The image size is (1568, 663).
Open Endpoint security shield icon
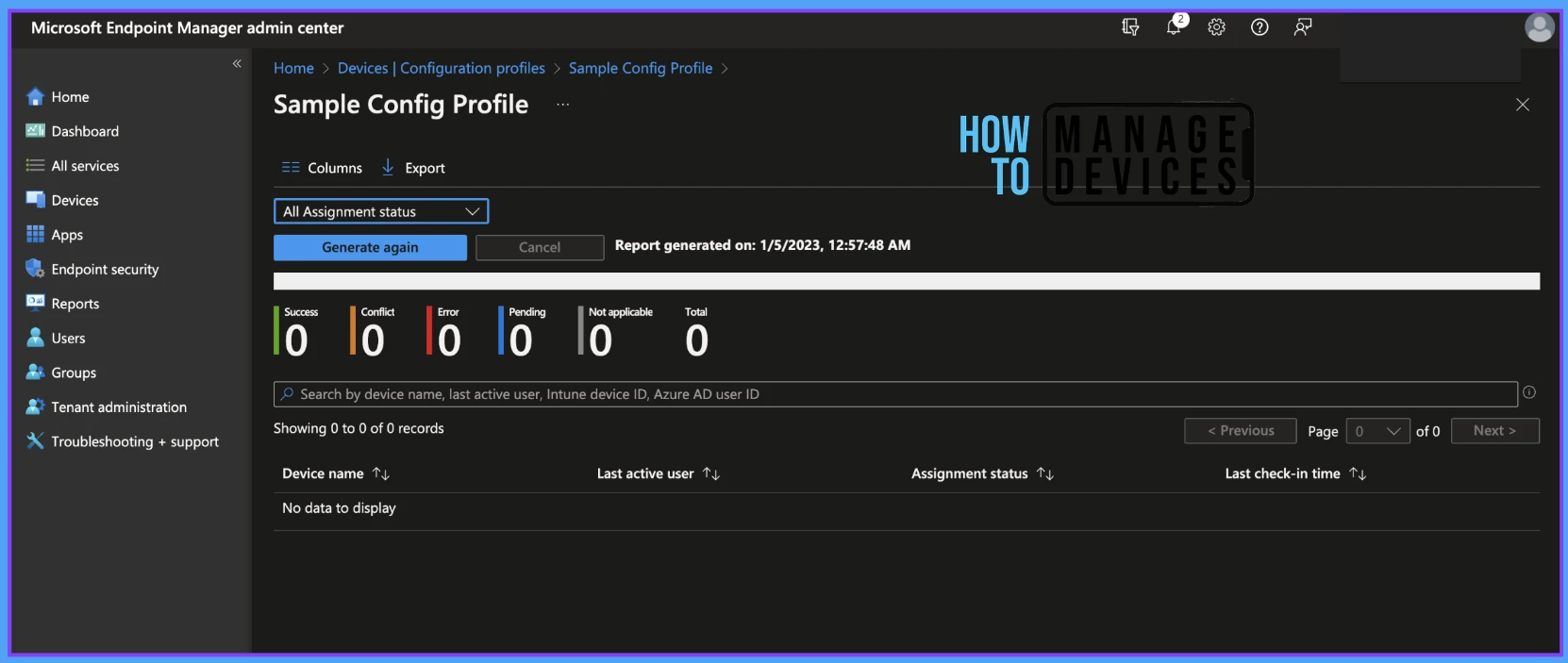click(x=35, y=269)
